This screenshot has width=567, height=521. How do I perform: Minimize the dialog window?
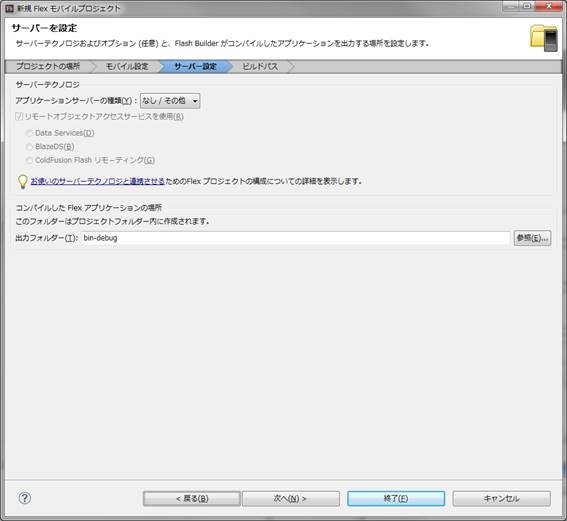[512, 6]
